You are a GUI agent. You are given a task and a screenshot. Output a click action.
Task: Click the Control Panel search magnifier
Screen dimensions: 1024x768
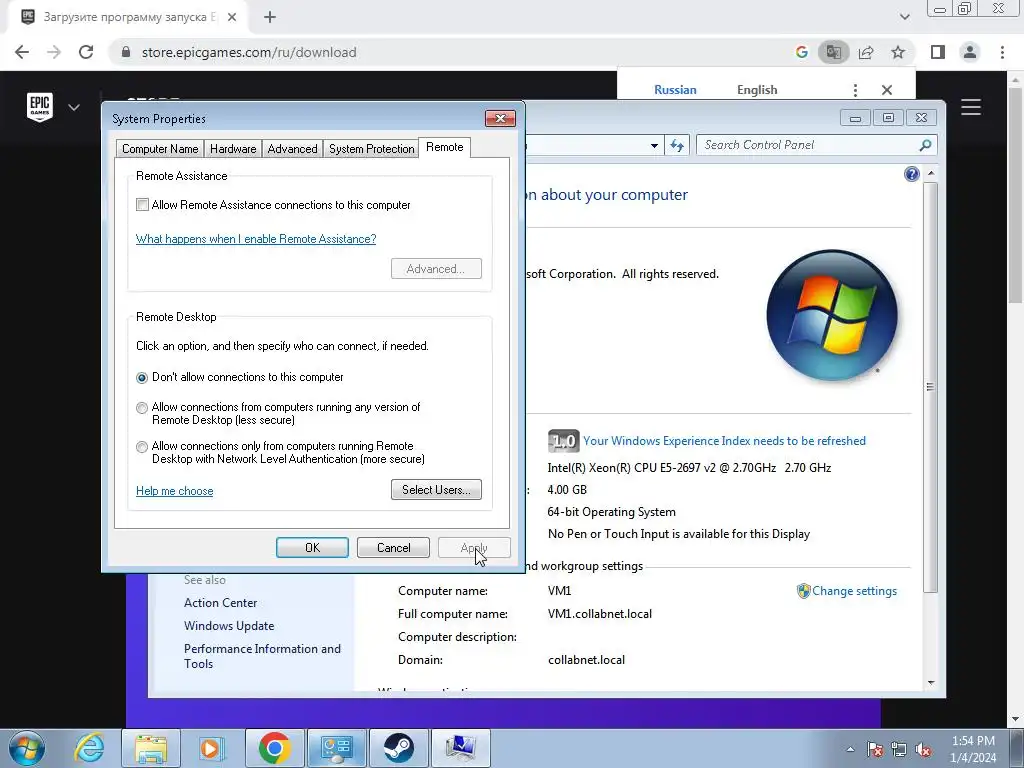coord(925,145)
